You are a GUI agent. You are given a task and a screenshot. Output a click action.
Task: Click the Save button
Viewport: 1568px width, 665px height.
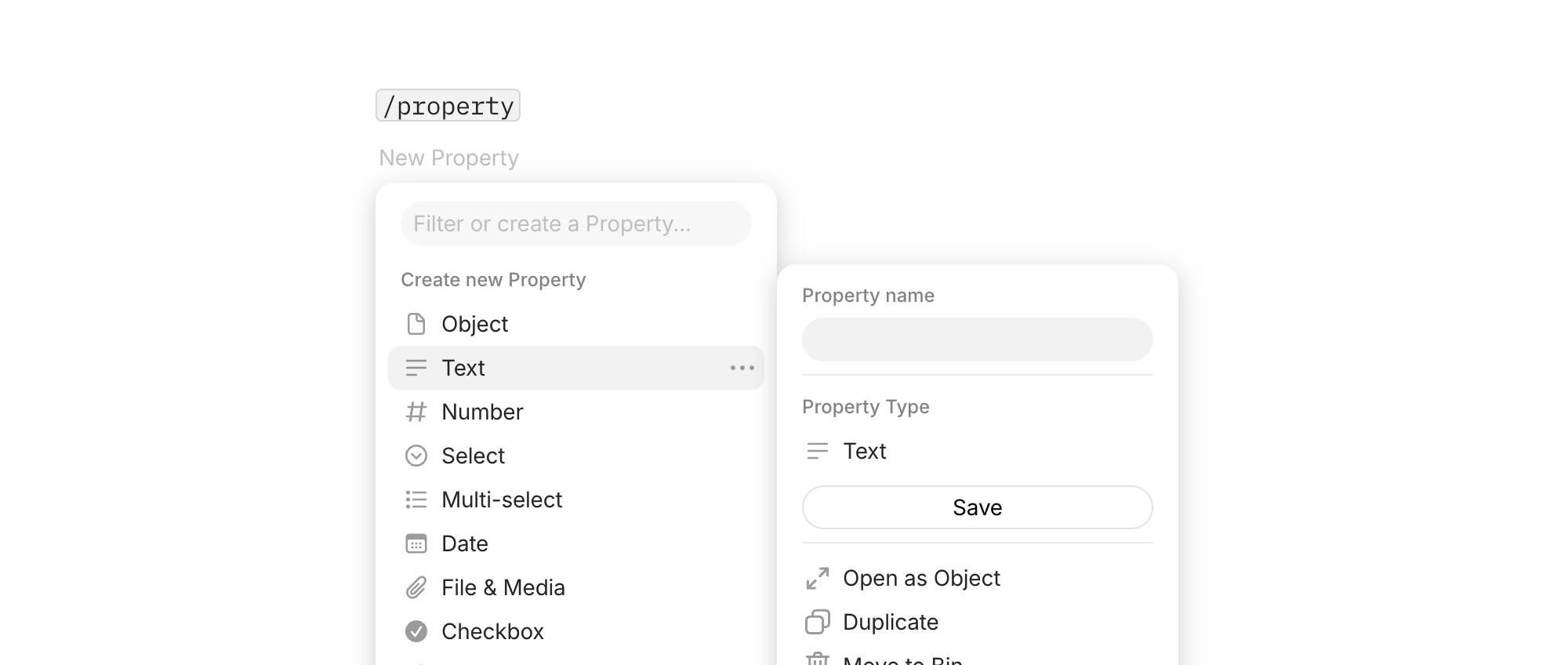(978, 507)
